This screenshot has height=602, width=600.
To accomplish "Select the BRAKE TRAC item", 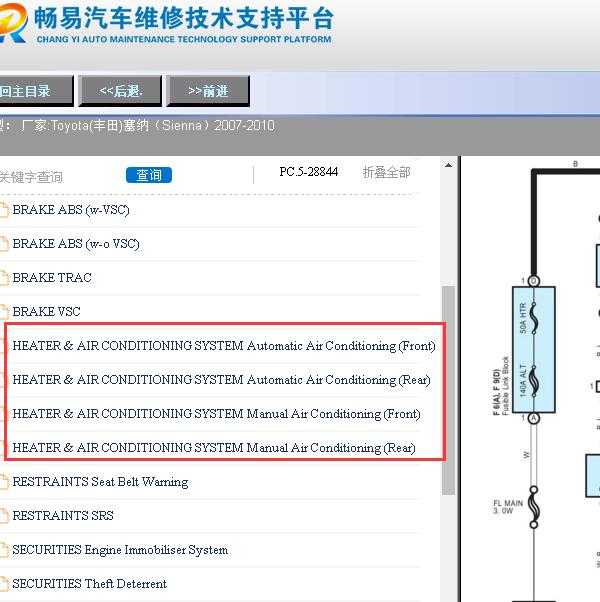I will 52,278.
